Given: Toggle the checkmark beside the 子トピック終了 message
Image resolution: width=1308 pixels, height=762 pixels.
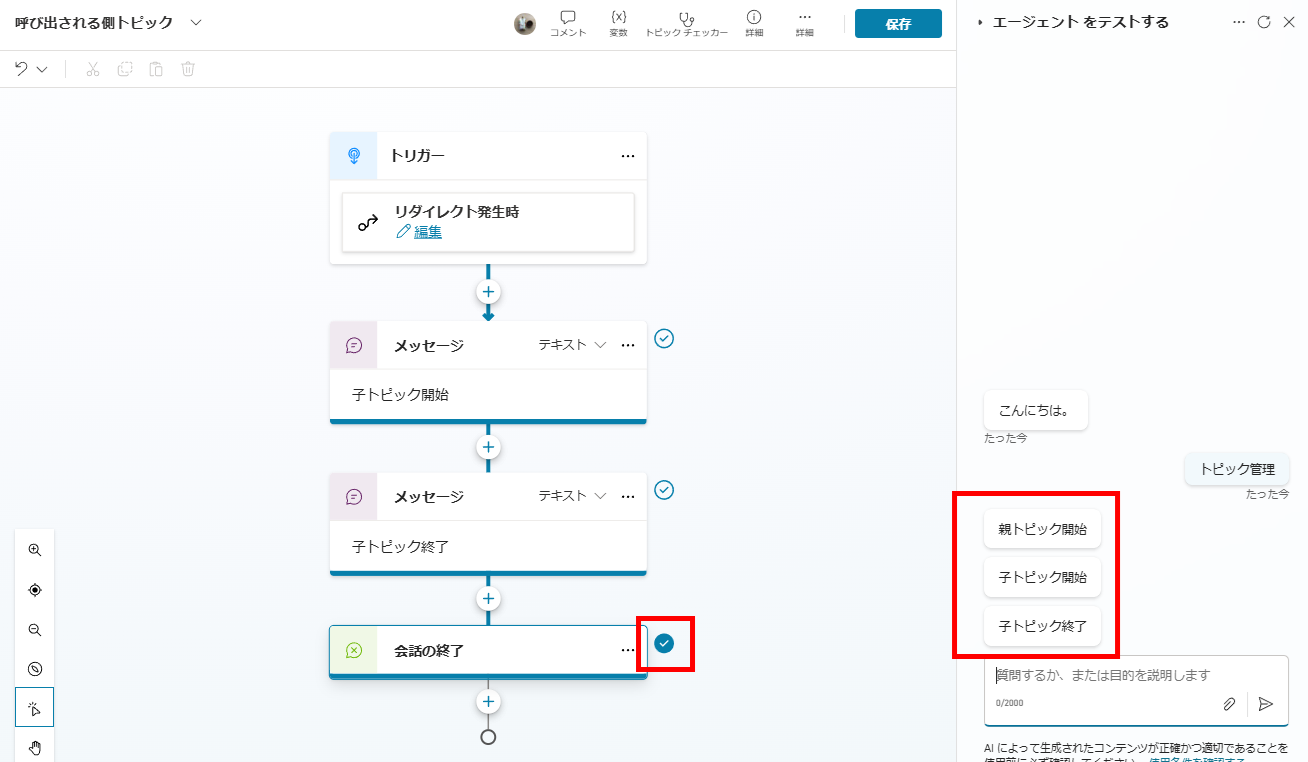Looking at the screenshot, I should coord(663,490).
